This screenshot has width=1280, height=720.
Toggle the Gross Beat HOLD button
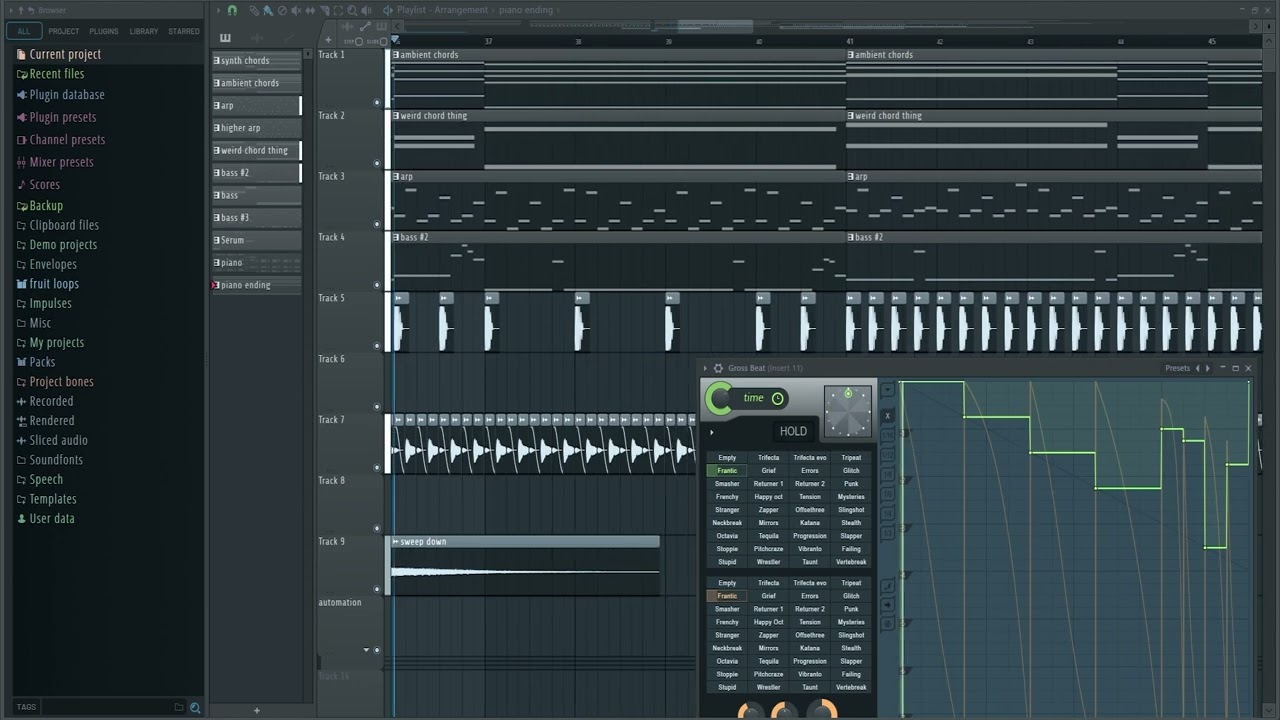coord(793,431)
